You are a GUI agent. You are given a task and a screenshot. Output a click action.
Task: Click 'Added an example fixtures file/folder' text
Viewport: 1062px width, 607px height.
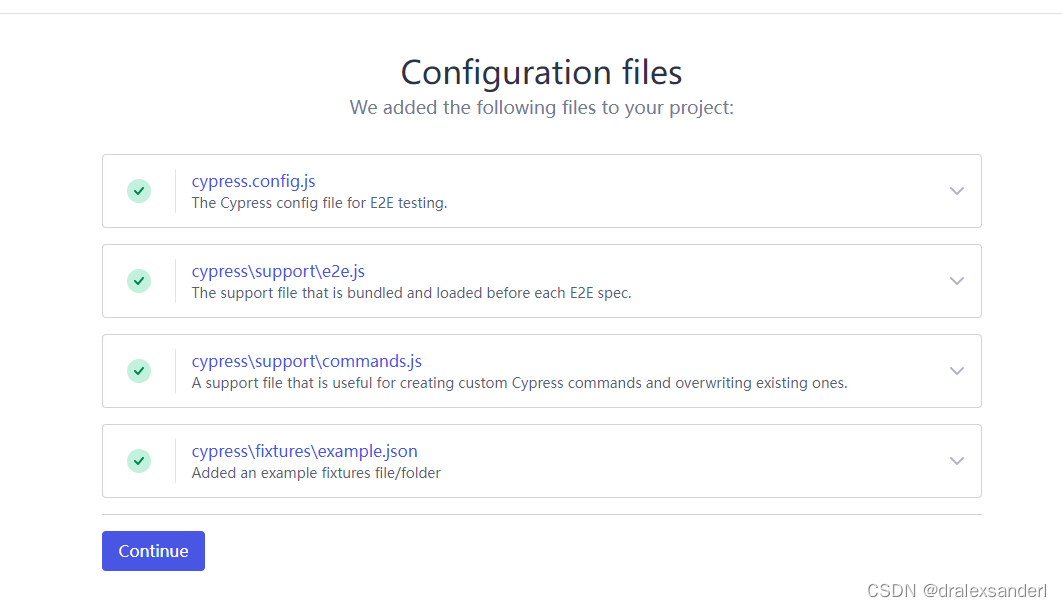click(x=316, y=473)
